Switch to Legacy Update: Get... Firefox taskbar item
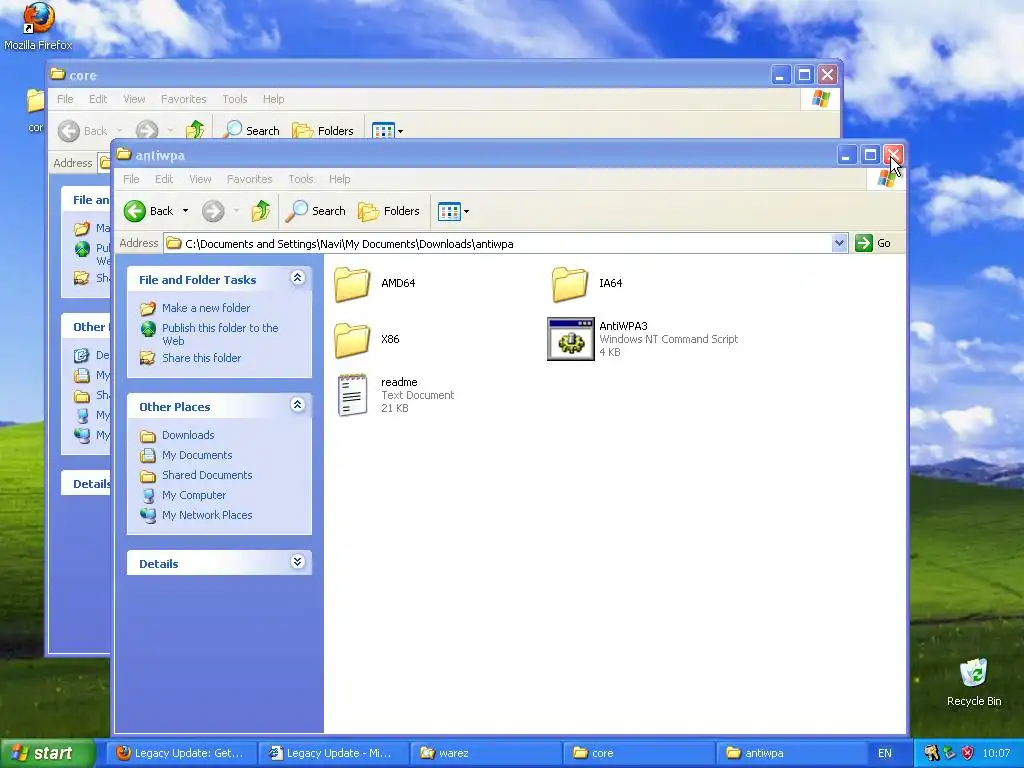 click(x=180, y=753)
